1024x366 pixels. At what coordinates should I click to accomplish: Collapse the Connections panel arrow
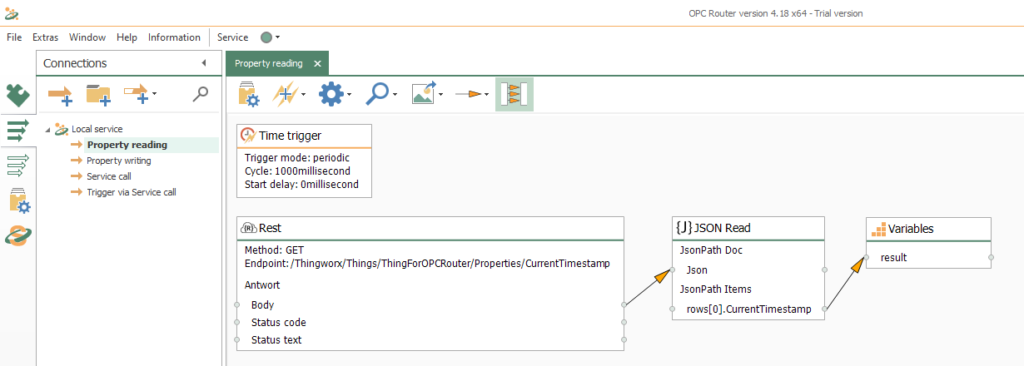(x=204, y=63)
